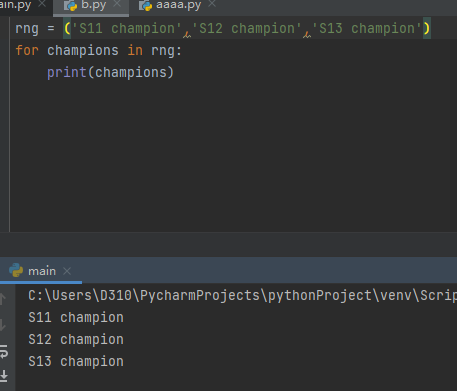
Task: Click the 'S12 champion' console output line
Action: pyautogui.click(x=76, y=339)
